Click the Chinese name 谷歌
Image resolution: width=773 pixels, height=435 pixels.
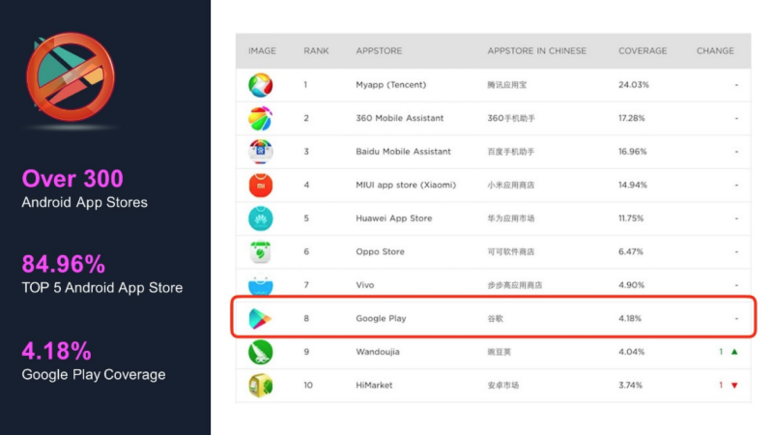pos(495,319)
